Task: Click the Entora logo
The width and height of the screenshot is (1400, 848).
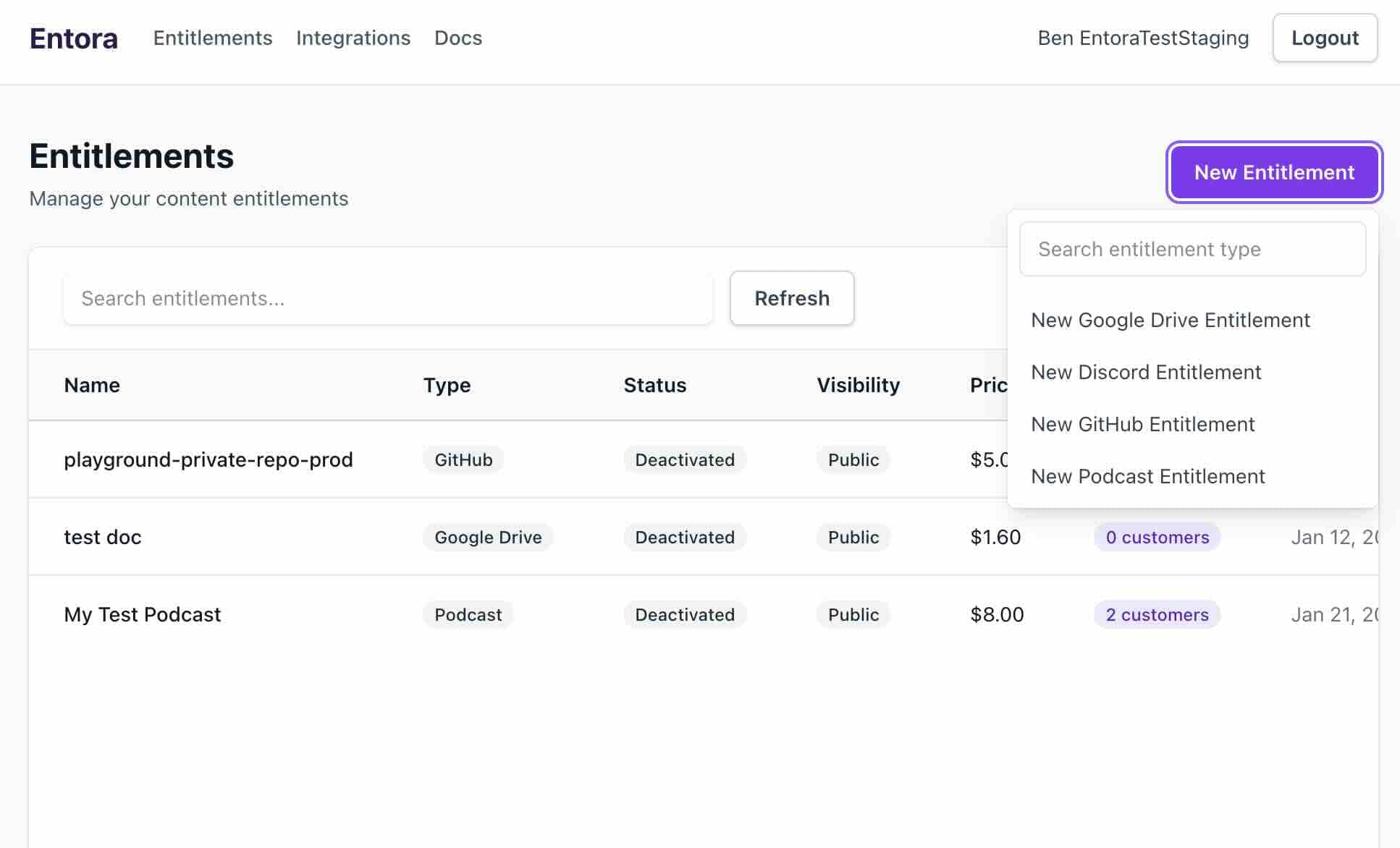Action: pos(73,38)
